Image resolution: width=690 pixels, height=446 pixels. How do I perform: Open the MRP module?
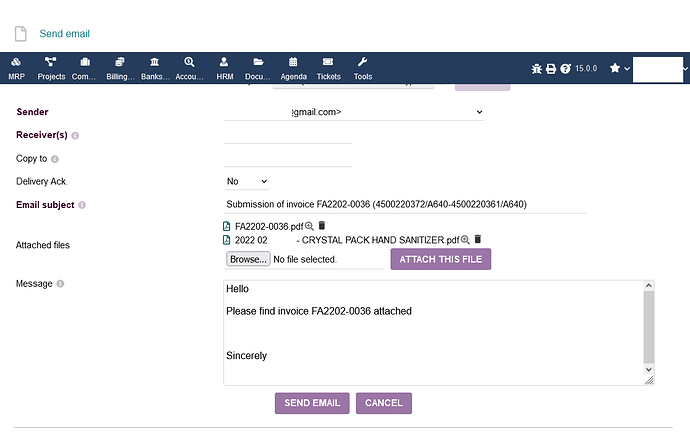[16, 67]
